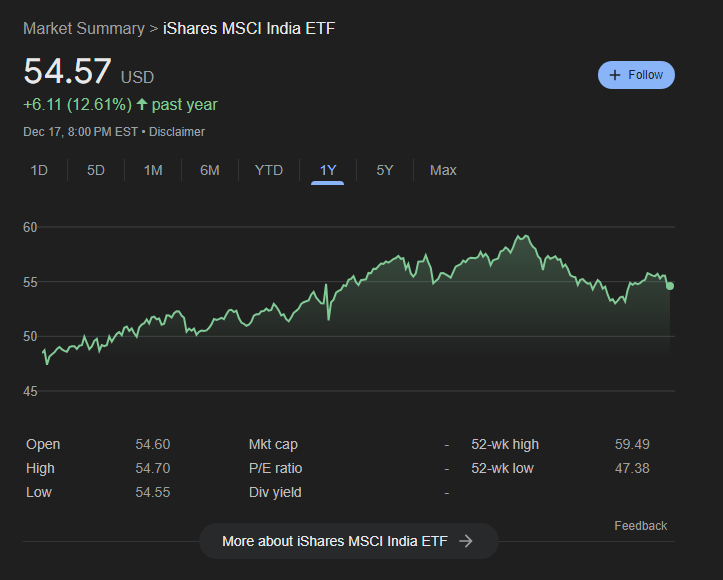Show the 5Y chart range
The height and width of the screenshot is (580, 723).
[385, 170]
